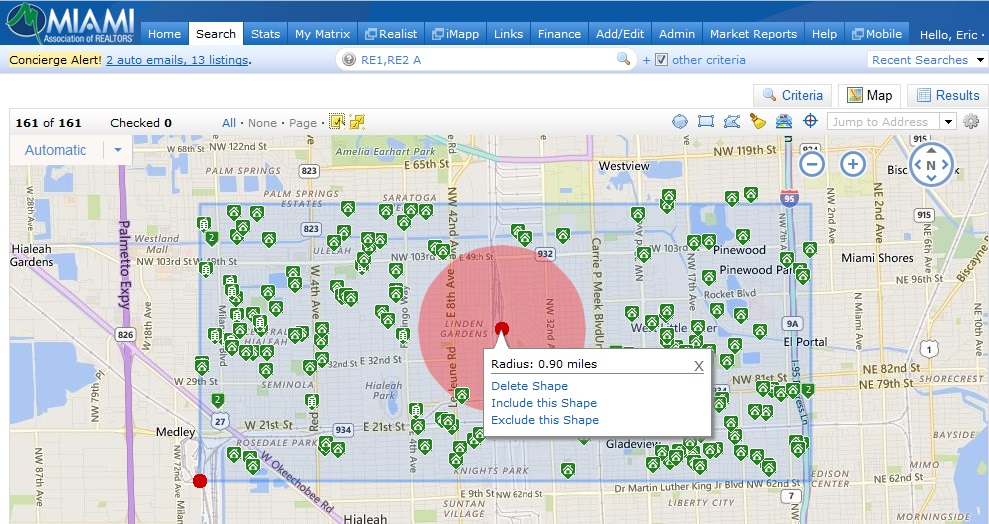Click the Delete Shape link
This screenshot has width=989, height=524.
(x=529, y=386)
